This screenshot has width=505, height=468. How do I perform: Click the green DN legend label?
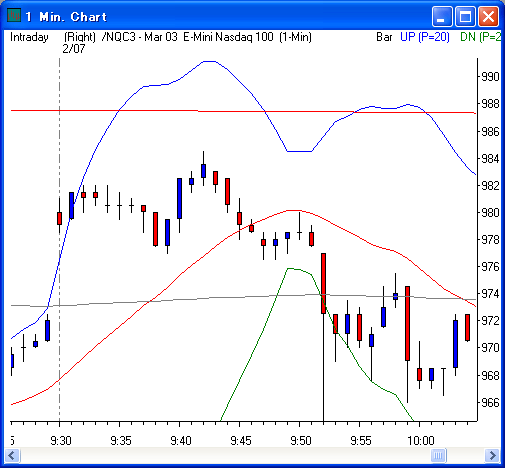pyautogui.click(x=480, y=37)
